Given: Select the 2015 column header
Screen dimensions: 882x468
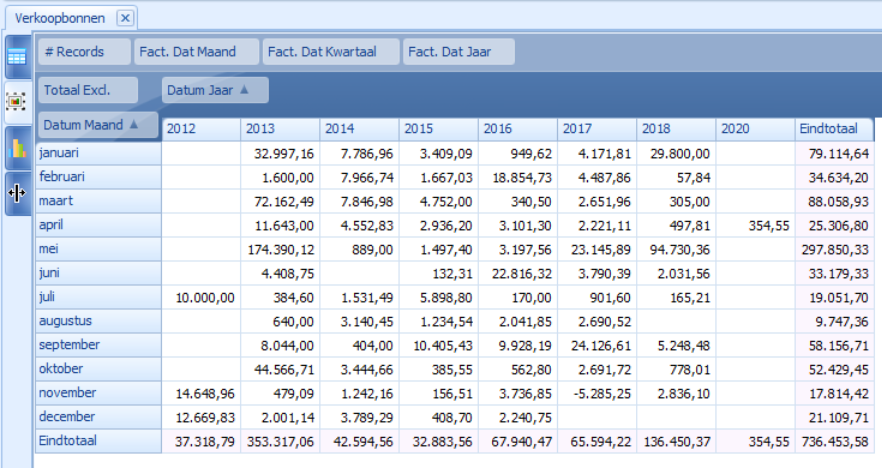Looking at the screenshot, I should point(439,129).
